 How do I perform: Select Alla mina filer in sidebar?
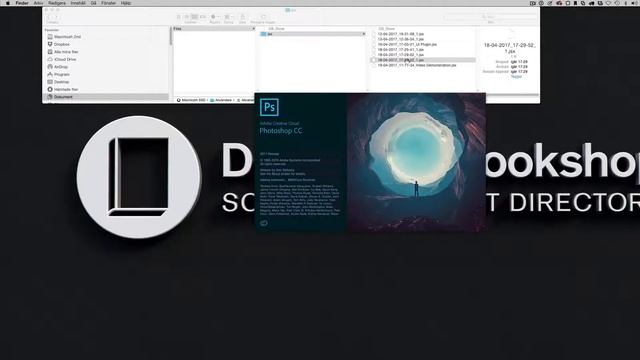pos(105,52)
